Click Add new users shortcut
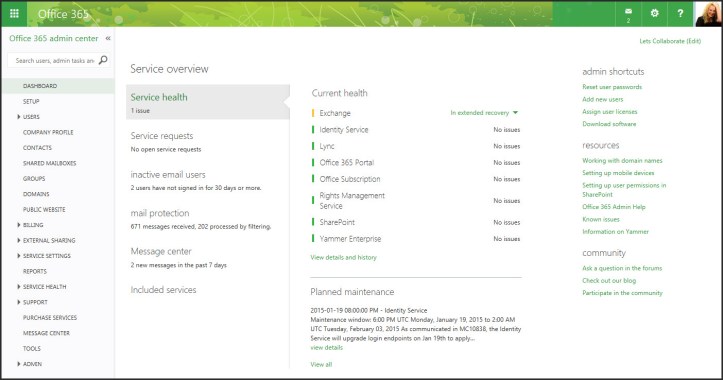Viewport: 723px width, 380px height. tap(602, 99)
